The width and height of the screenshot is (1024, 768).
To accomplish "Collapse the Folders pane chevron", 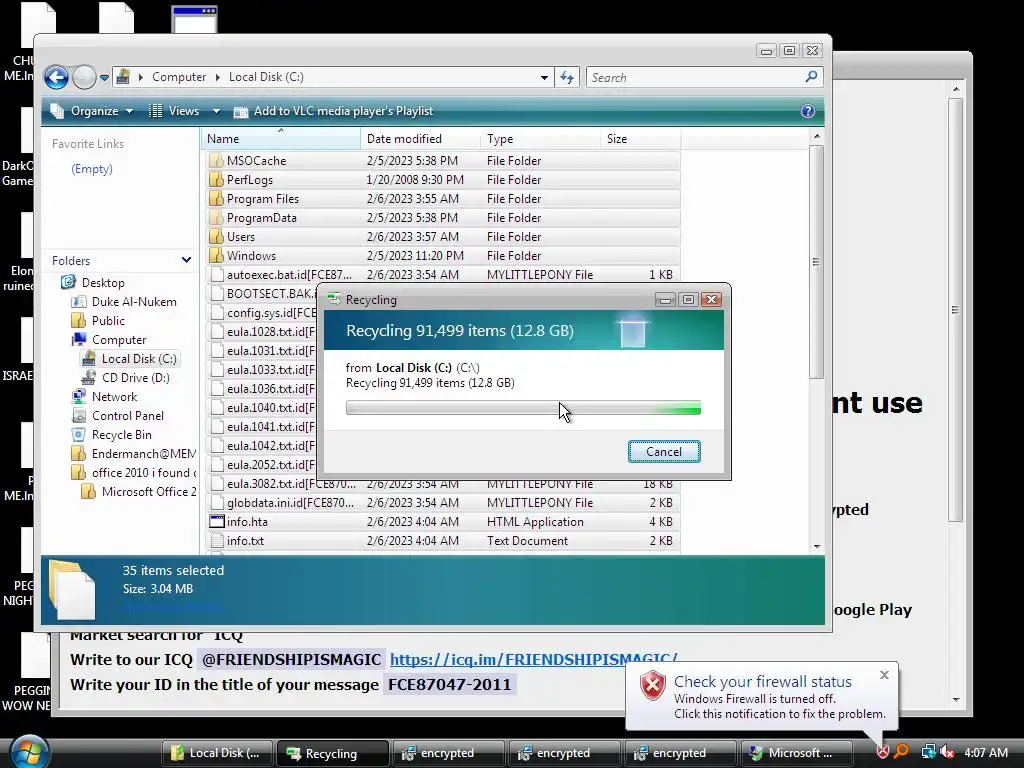I will (x=186, y=260).
